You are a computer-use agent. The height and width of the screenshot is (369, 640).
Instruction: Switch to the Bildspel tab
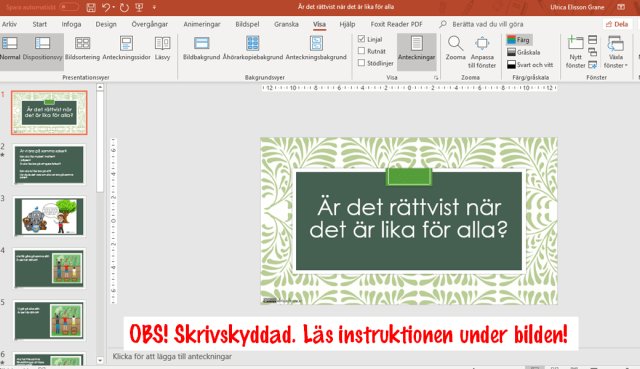pos(247,24)
